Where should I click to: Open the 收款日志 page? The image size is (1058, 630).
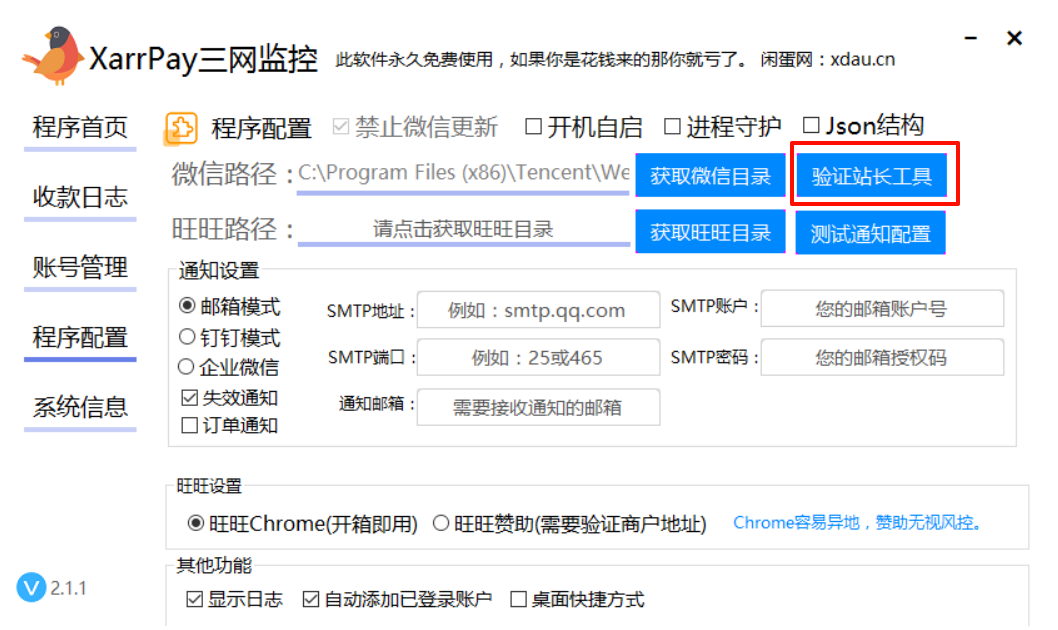[x=78, y=198]
